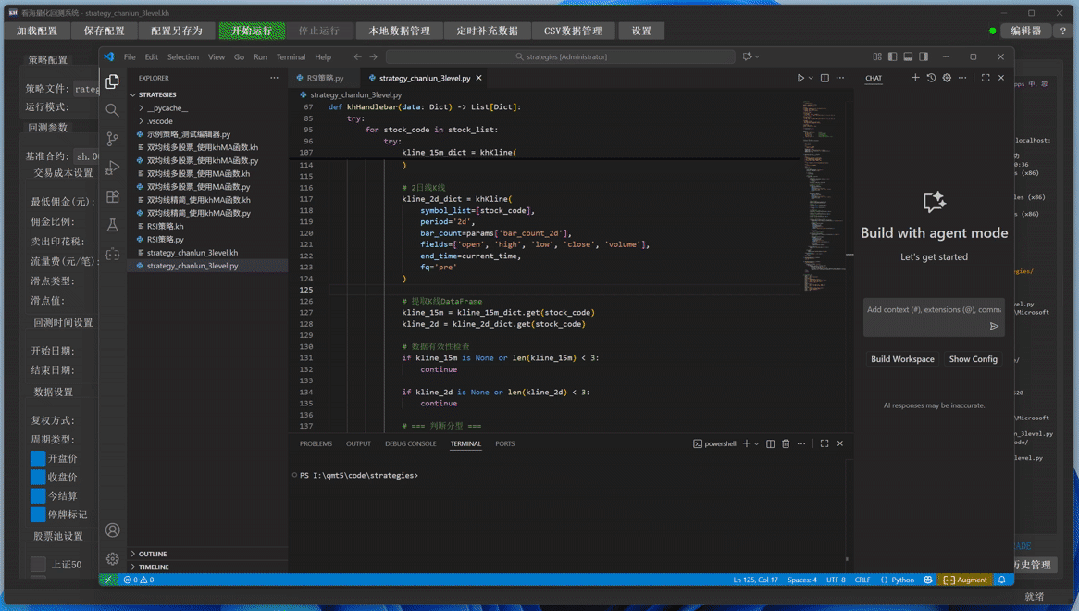Toggle the secondary side bar
This screenshot has height=611, width=1079.
coord(923,56)
